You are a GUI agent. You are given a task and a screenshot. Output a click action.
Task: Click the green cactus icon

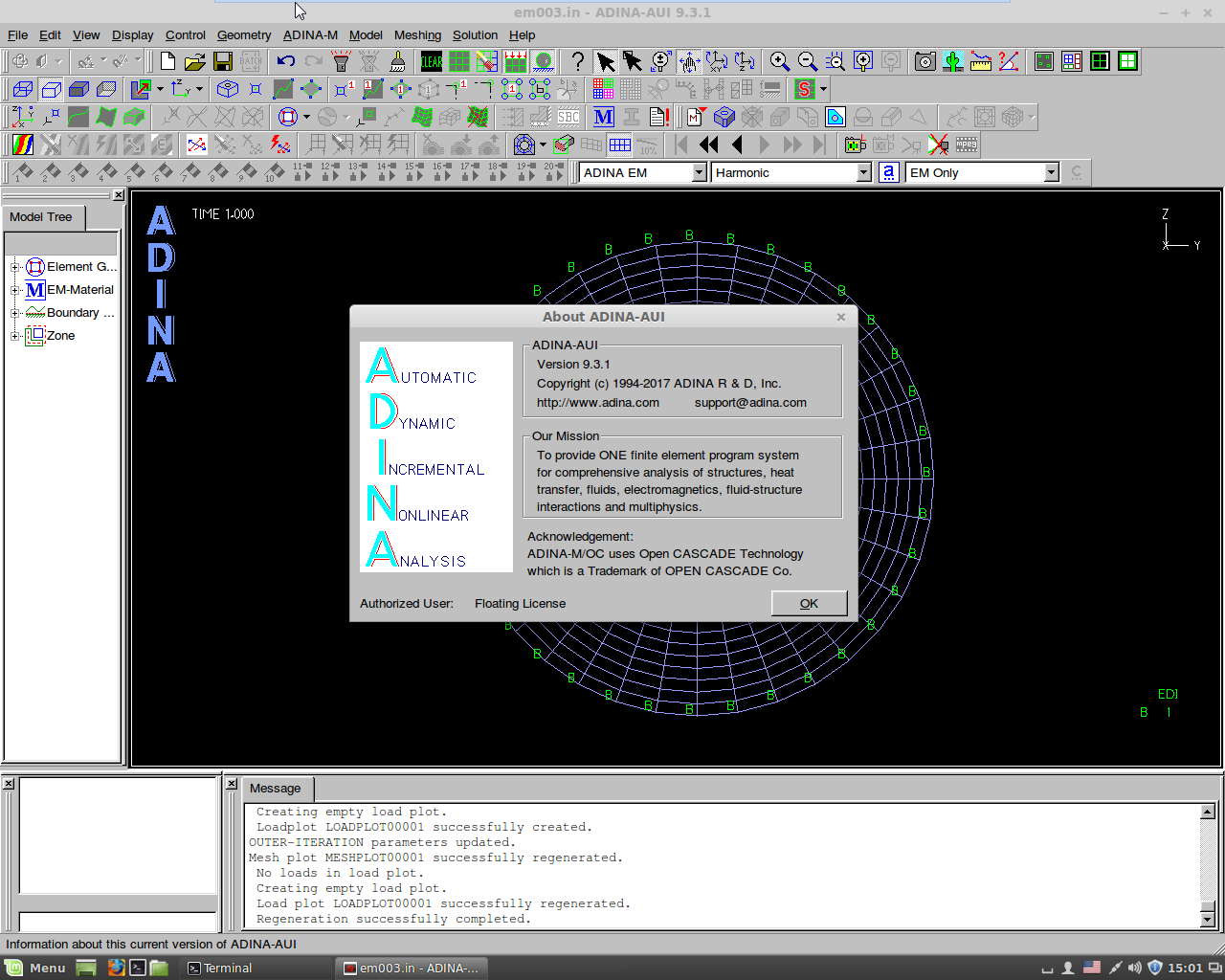point(952,61)
